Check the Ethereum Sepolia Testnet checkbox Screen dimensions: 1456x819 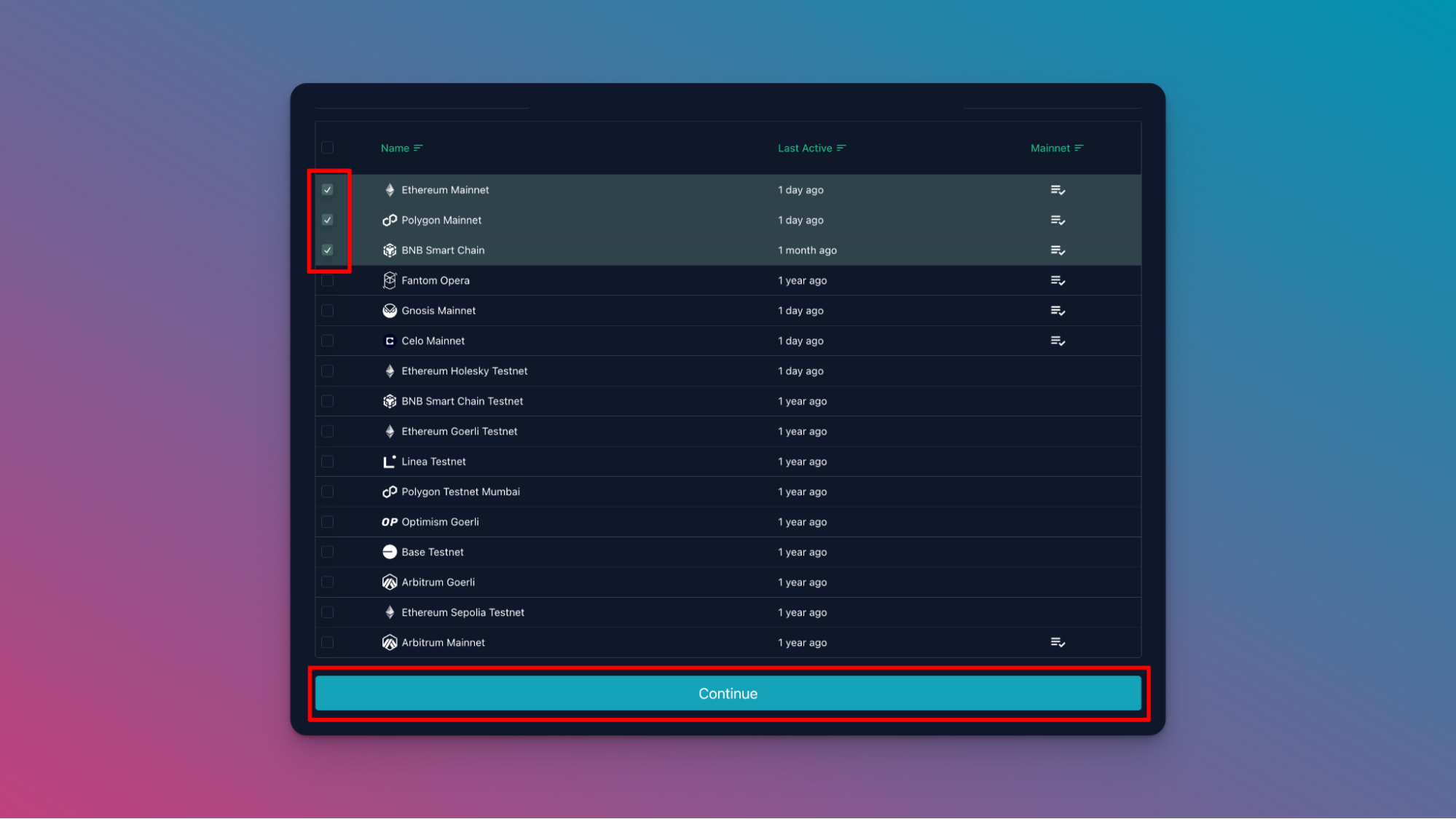click(x=328, y=612)
